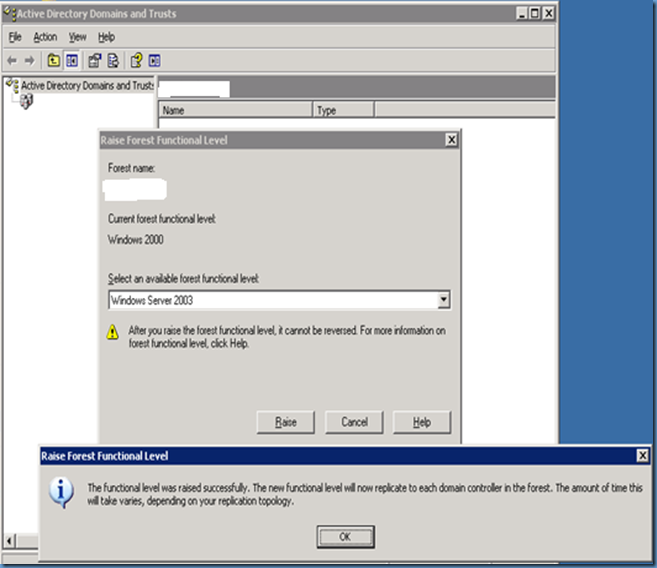
Task: Close the Active Directory Domains and Trusts window
Action: [x=548, y=14]
